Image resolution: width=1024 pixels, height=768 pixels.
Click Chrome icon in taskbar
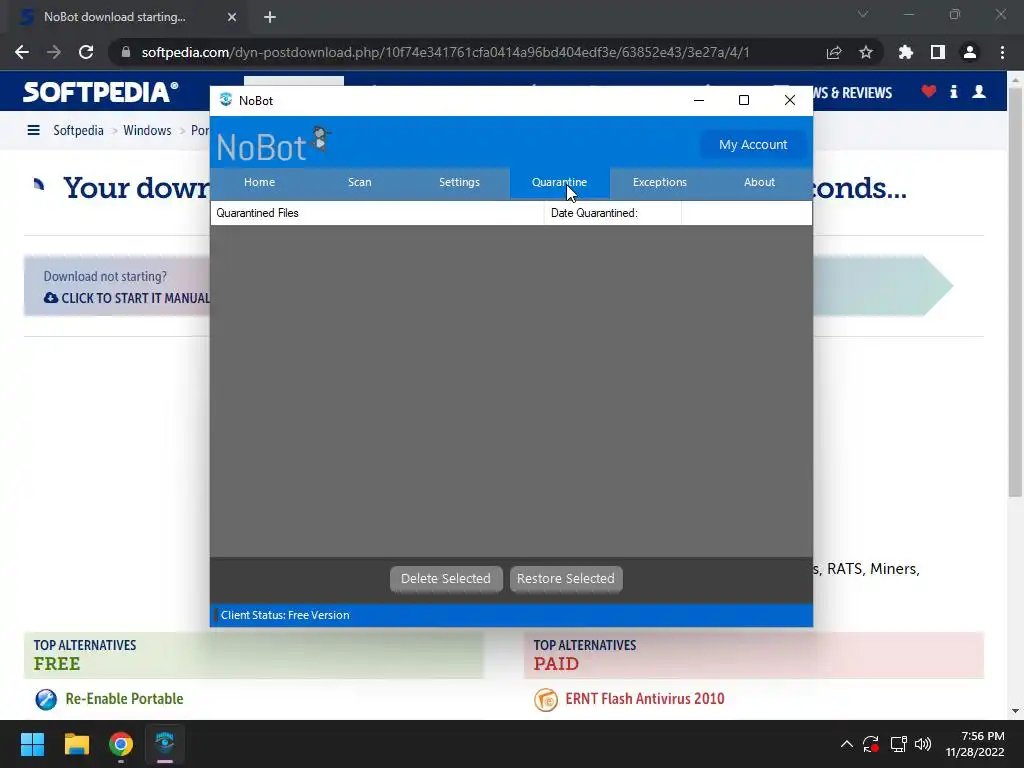[121, 744]
